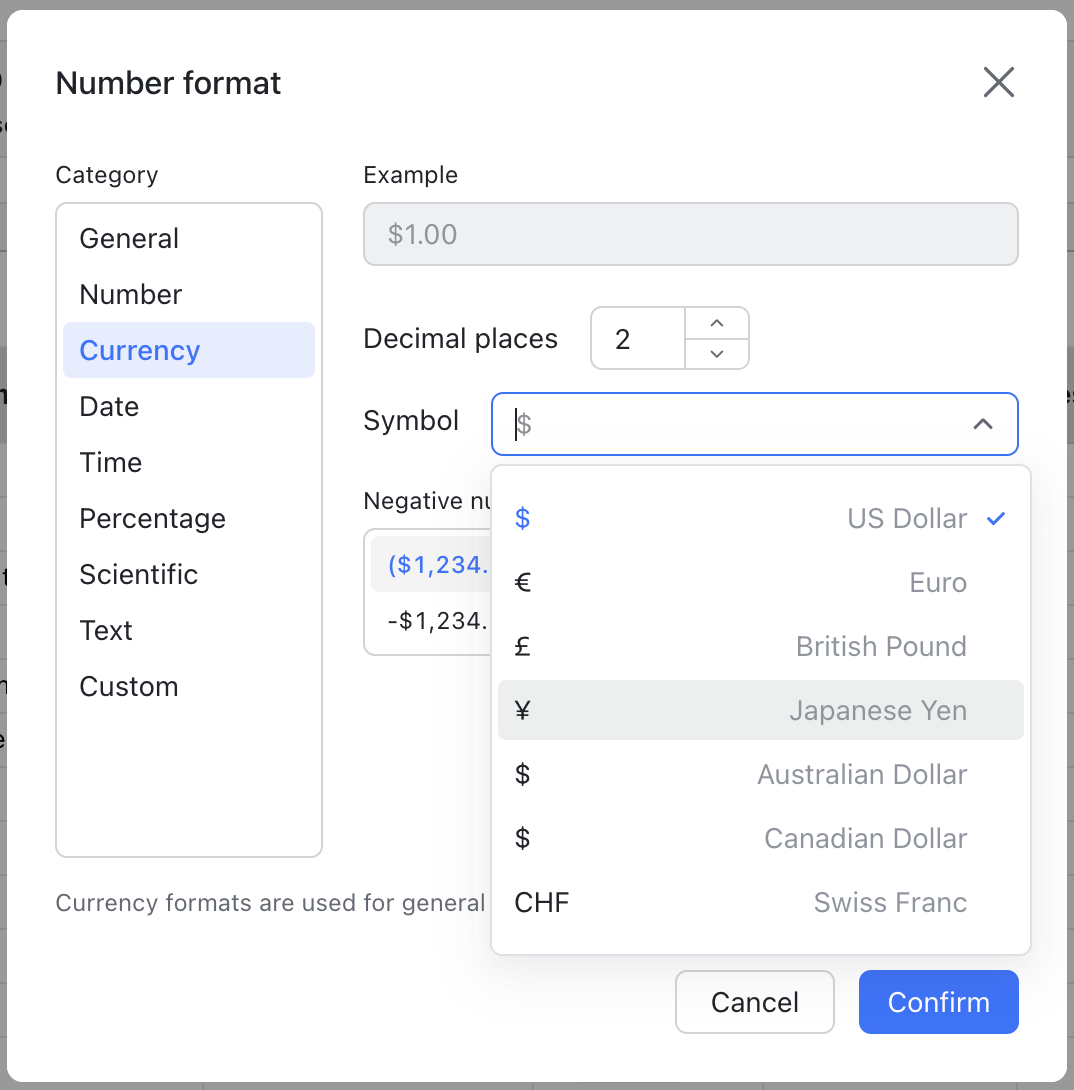The height and width of the screenshot is (1090, 1074).
Task: Choose Canadian Dollar from list
Action: pyautogui.click(x=760, y=839)
